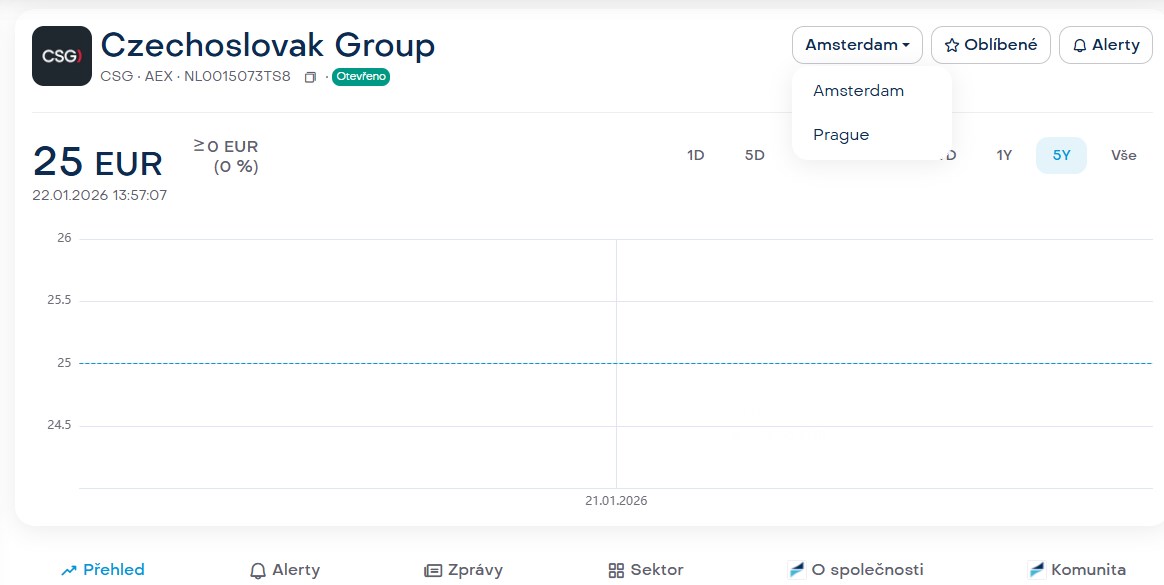Image resolution: width=1164 pixels, height=585 pixels.
Task: Click the grid icon next to Sektor
Action: [616, 570]
